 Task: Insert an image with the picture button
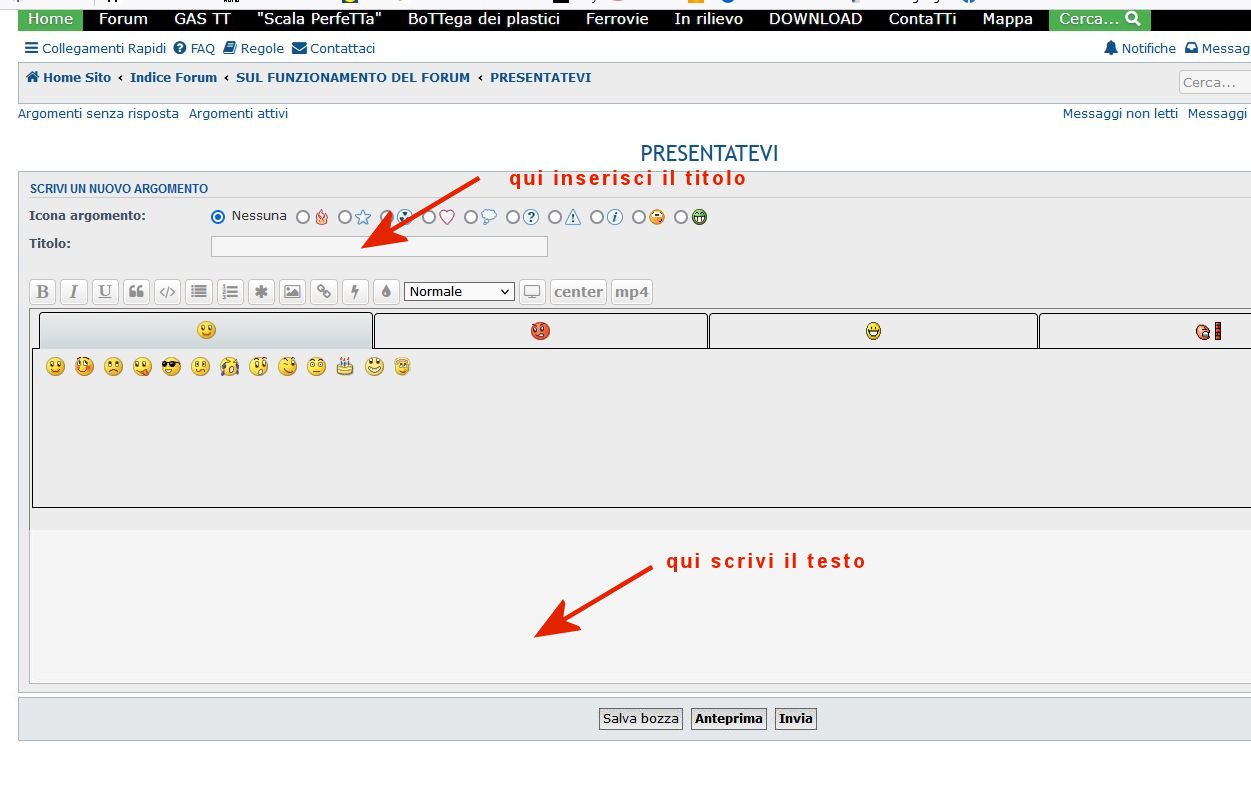(x=292, y=292)
